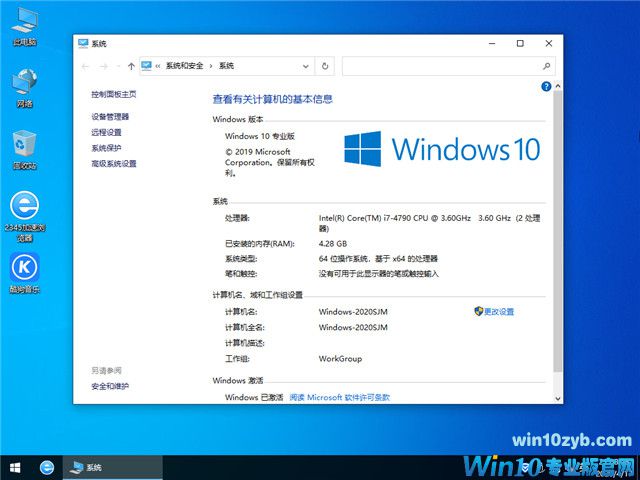Screen dimensions: 640x480
Task: Maximize the System window
Action: (520, 43)
